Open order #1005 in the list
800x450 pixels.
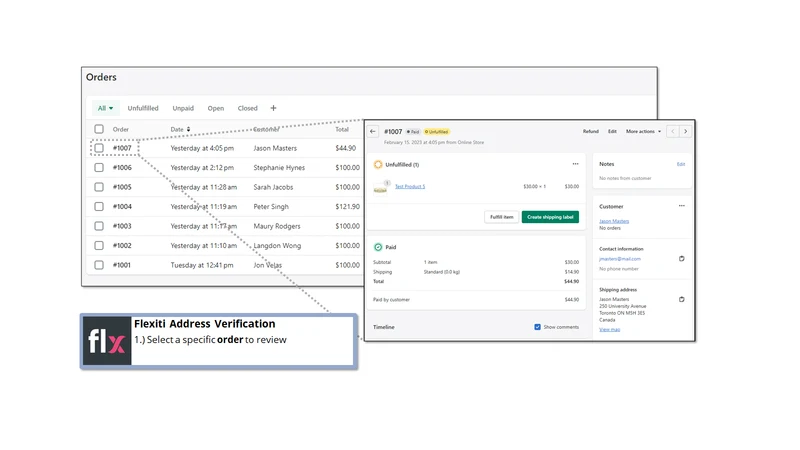coord(122,187)
